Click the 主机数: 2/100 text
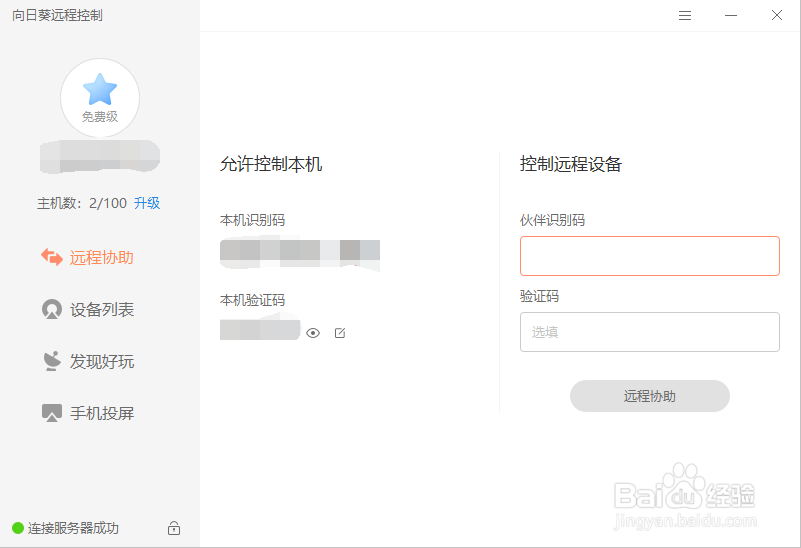This screenshot has width=801, height=548. (82, 203)
